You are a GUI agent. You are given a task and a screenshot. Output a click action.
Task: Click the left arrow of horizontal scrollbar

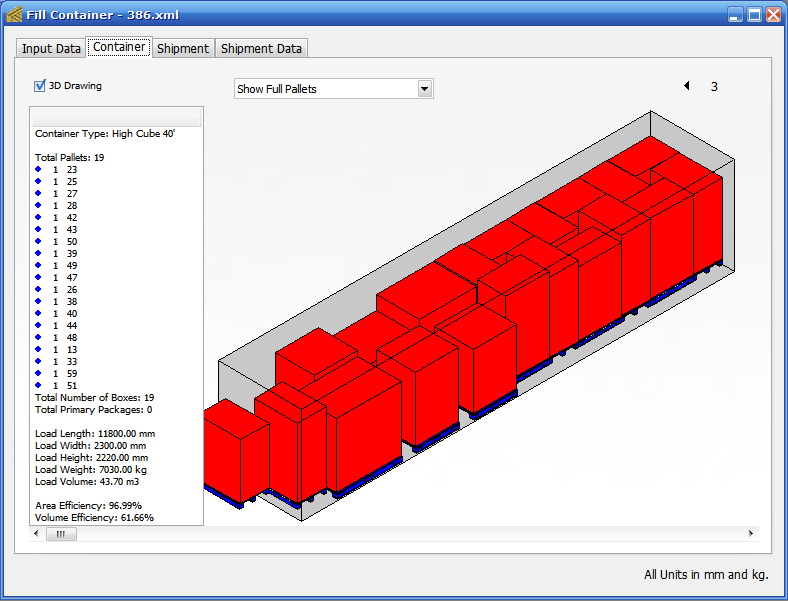coord(36,534)
